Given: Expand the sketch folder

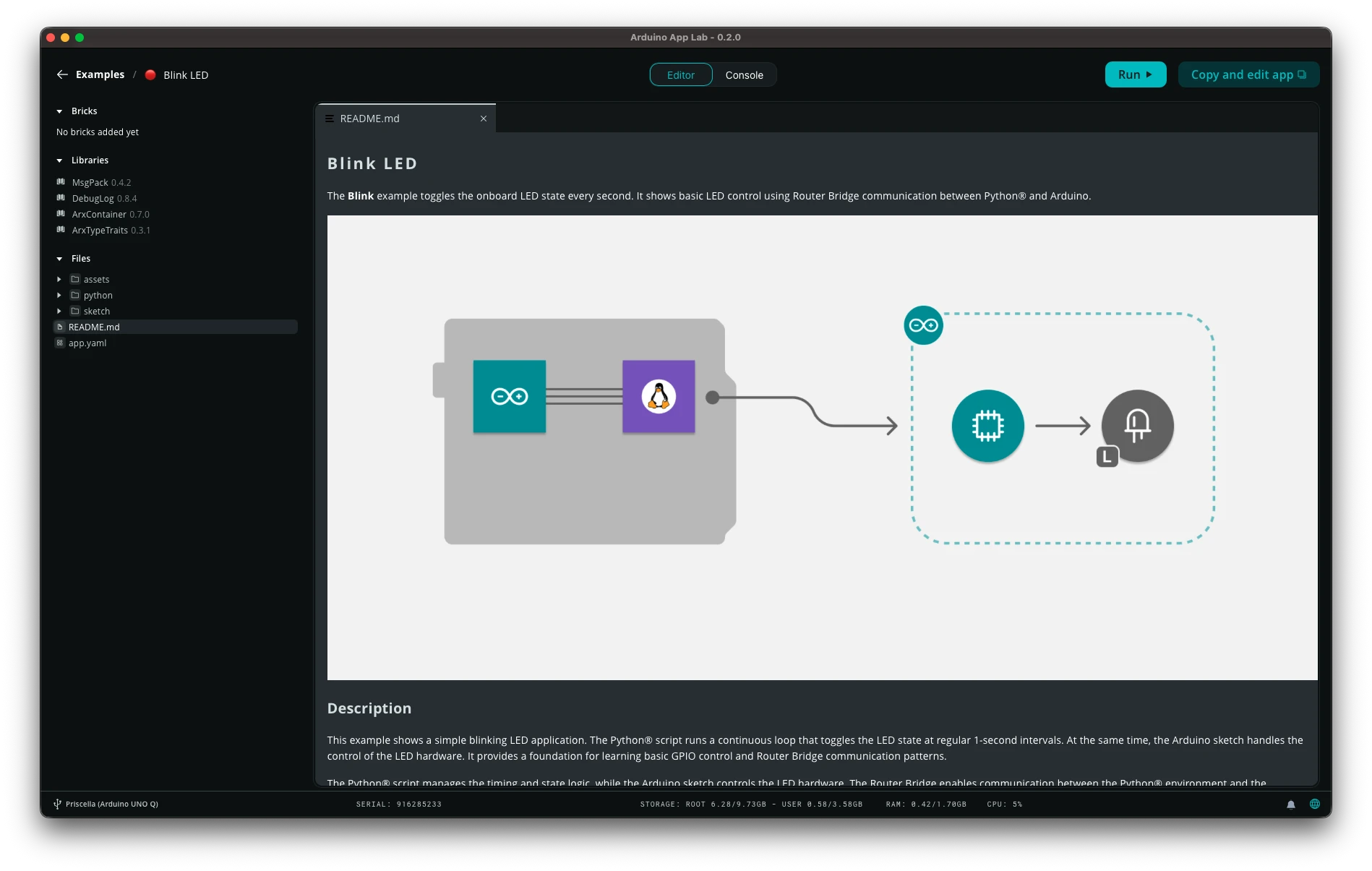Looking at the screenshot, I should click(59, 311).
